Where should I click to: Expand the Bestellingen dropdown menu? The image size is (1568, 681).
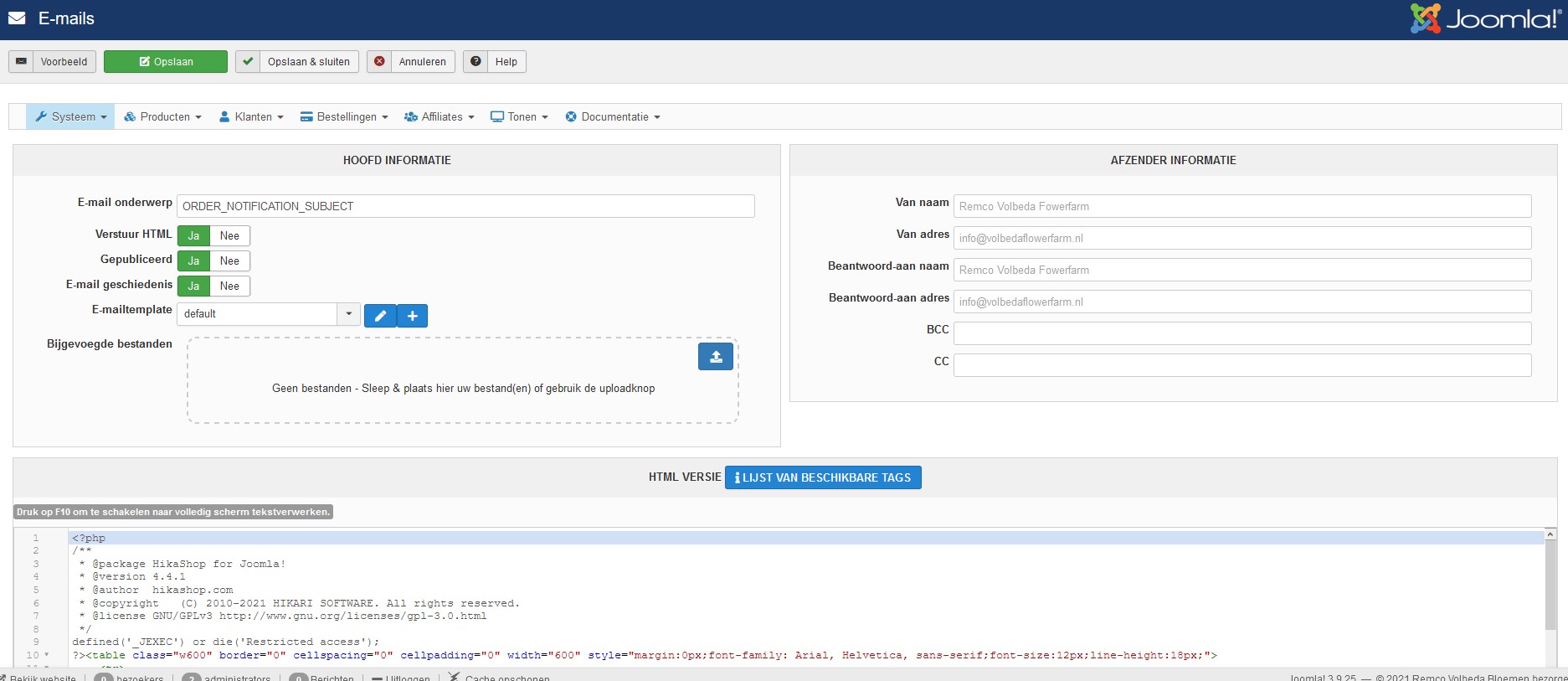(344, 117)
